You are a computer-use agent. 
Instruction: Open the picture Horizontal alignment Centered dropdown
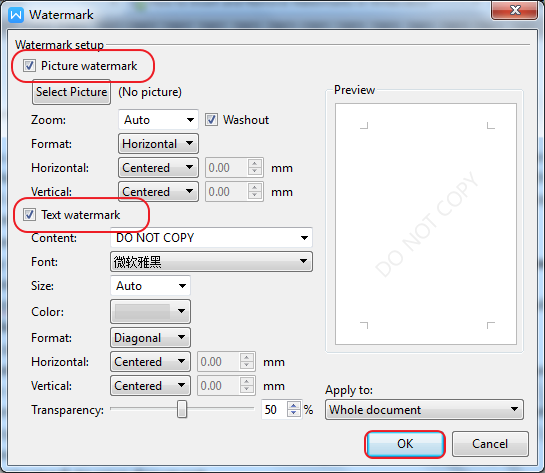click(158, 168)
